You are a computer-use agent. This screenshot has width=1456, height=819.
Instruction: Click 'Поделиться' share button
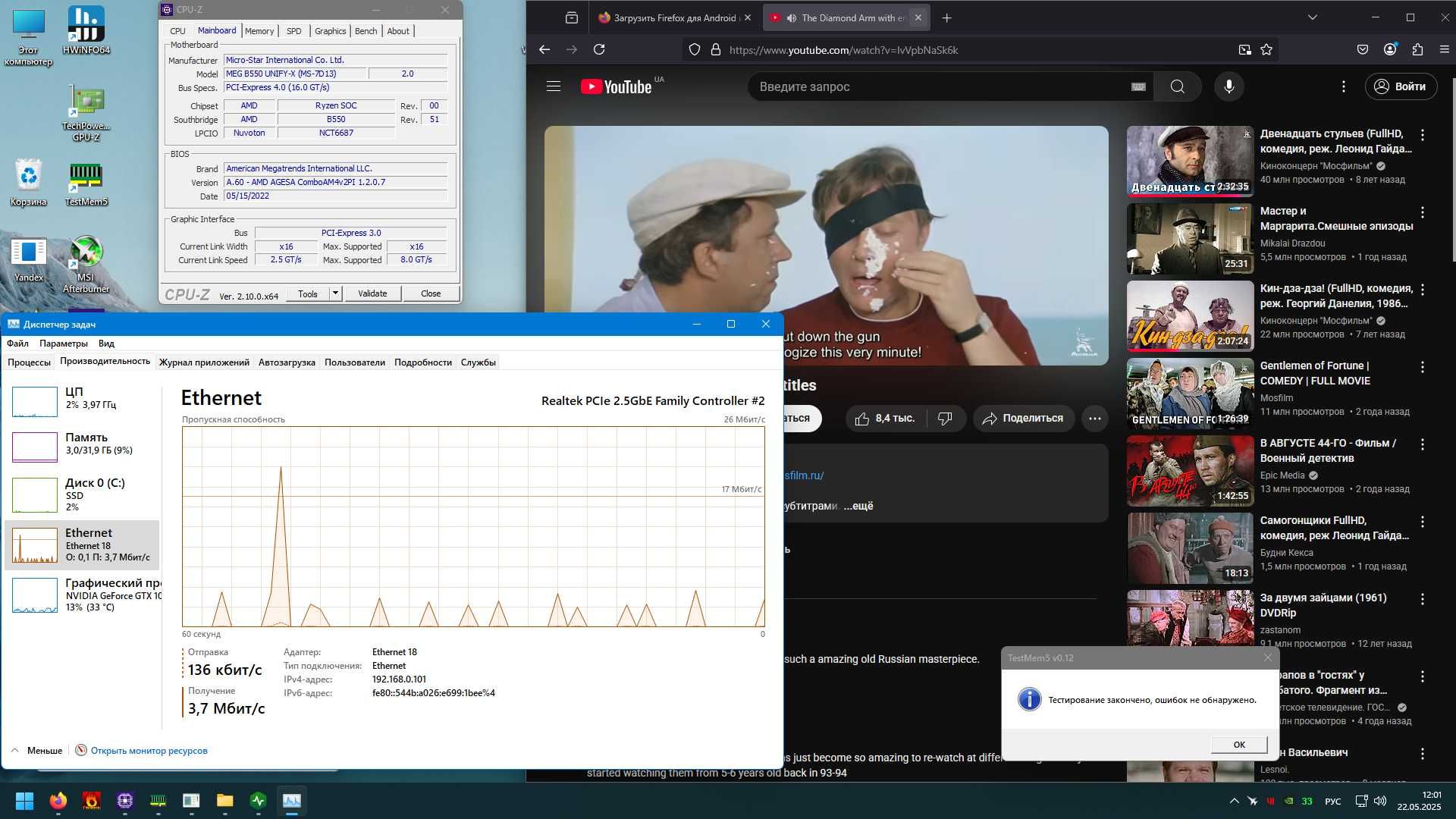tap(1024, 419)
